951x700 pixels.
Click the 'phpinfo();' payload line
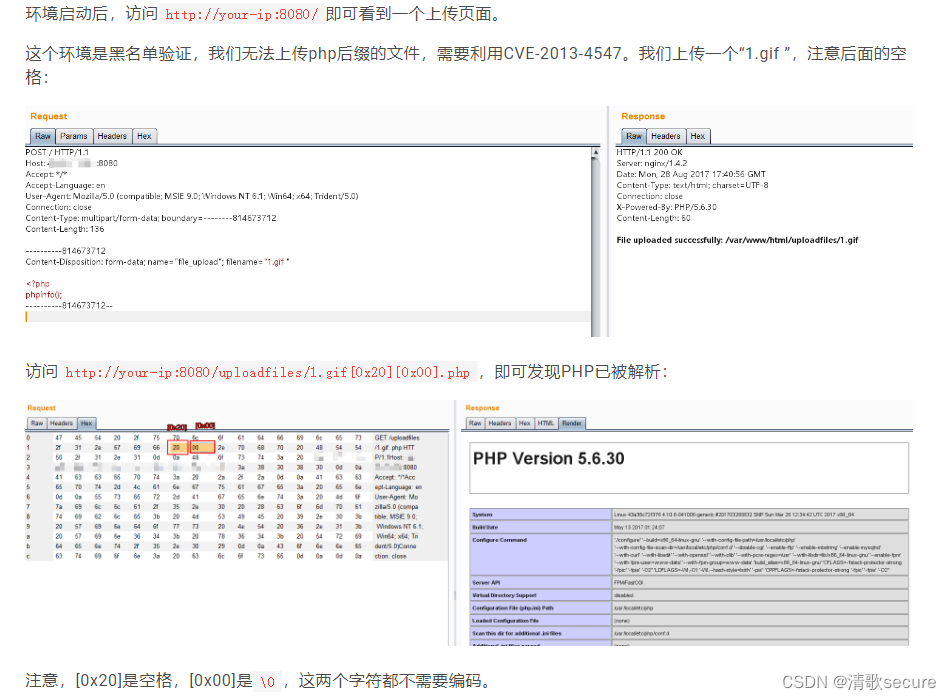(44, 295)
